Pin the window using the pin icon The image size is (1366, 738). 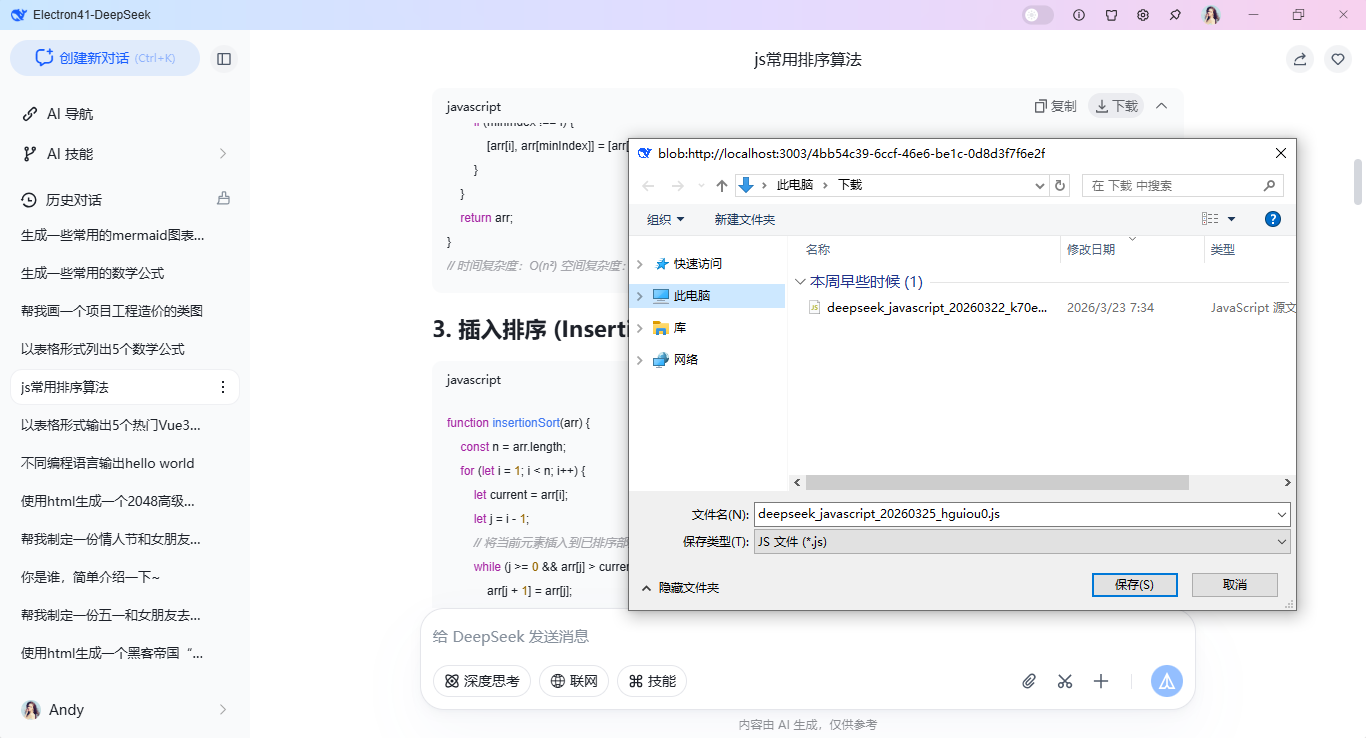pos(1175,15)
